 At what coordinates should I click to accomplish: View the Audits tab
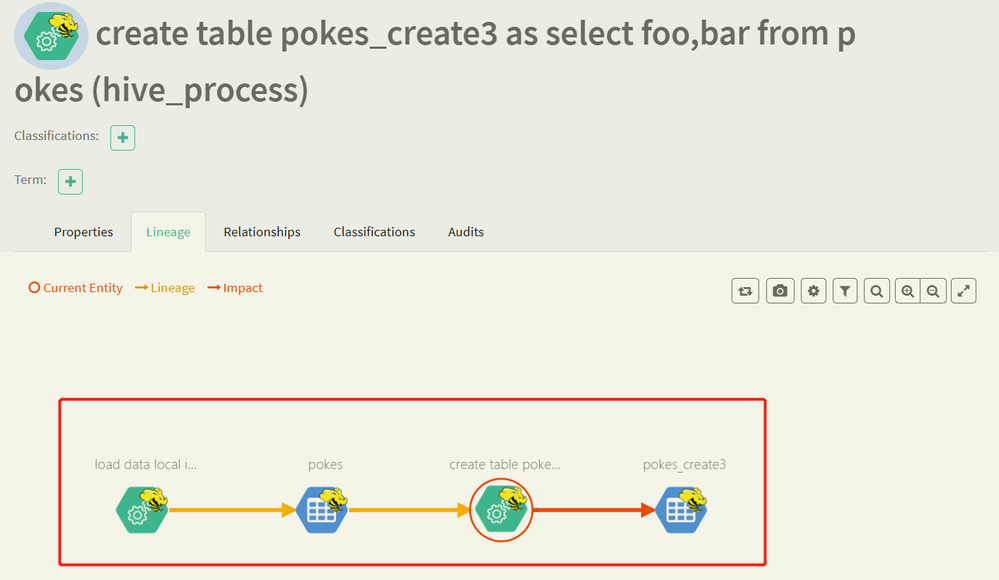point(466,232)
